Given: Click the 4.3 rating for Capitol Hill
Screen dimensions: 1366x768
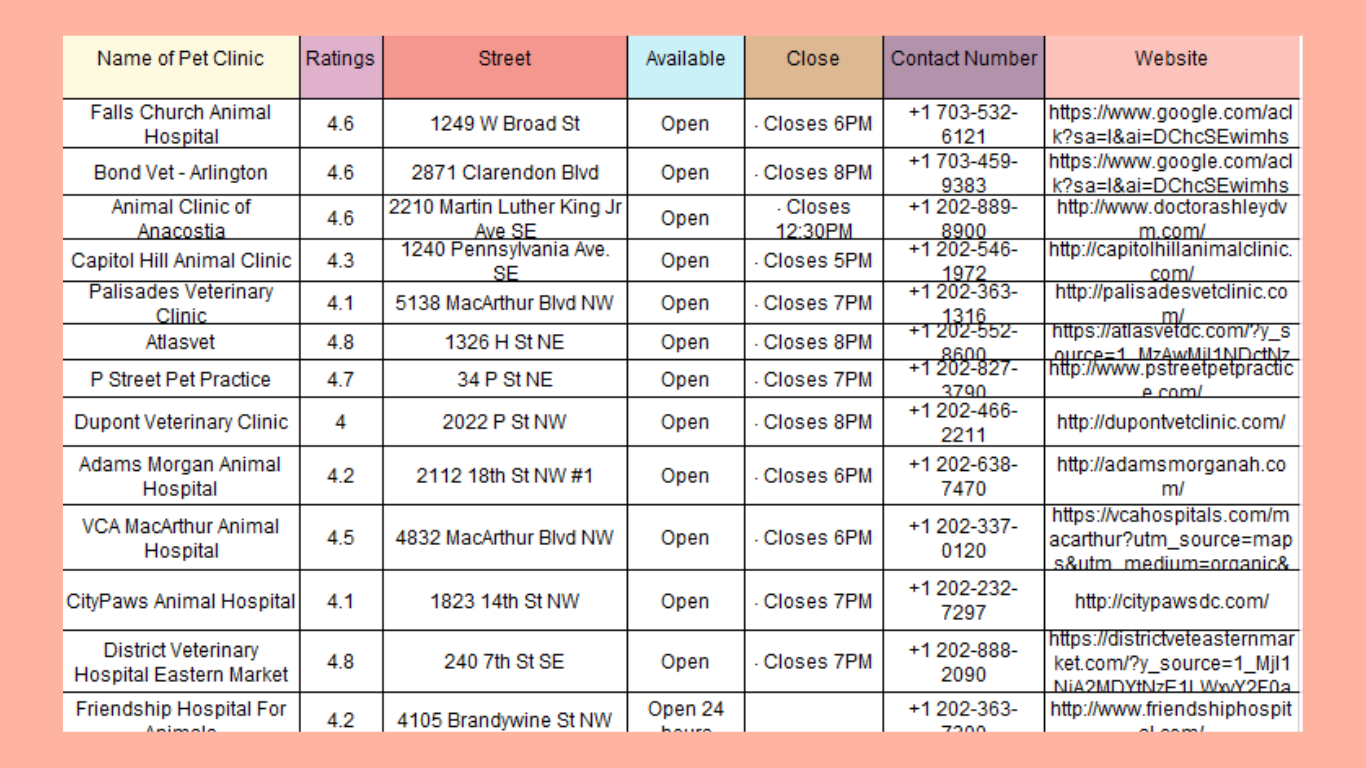Looking at the screenshot, I should click(340, 260).
